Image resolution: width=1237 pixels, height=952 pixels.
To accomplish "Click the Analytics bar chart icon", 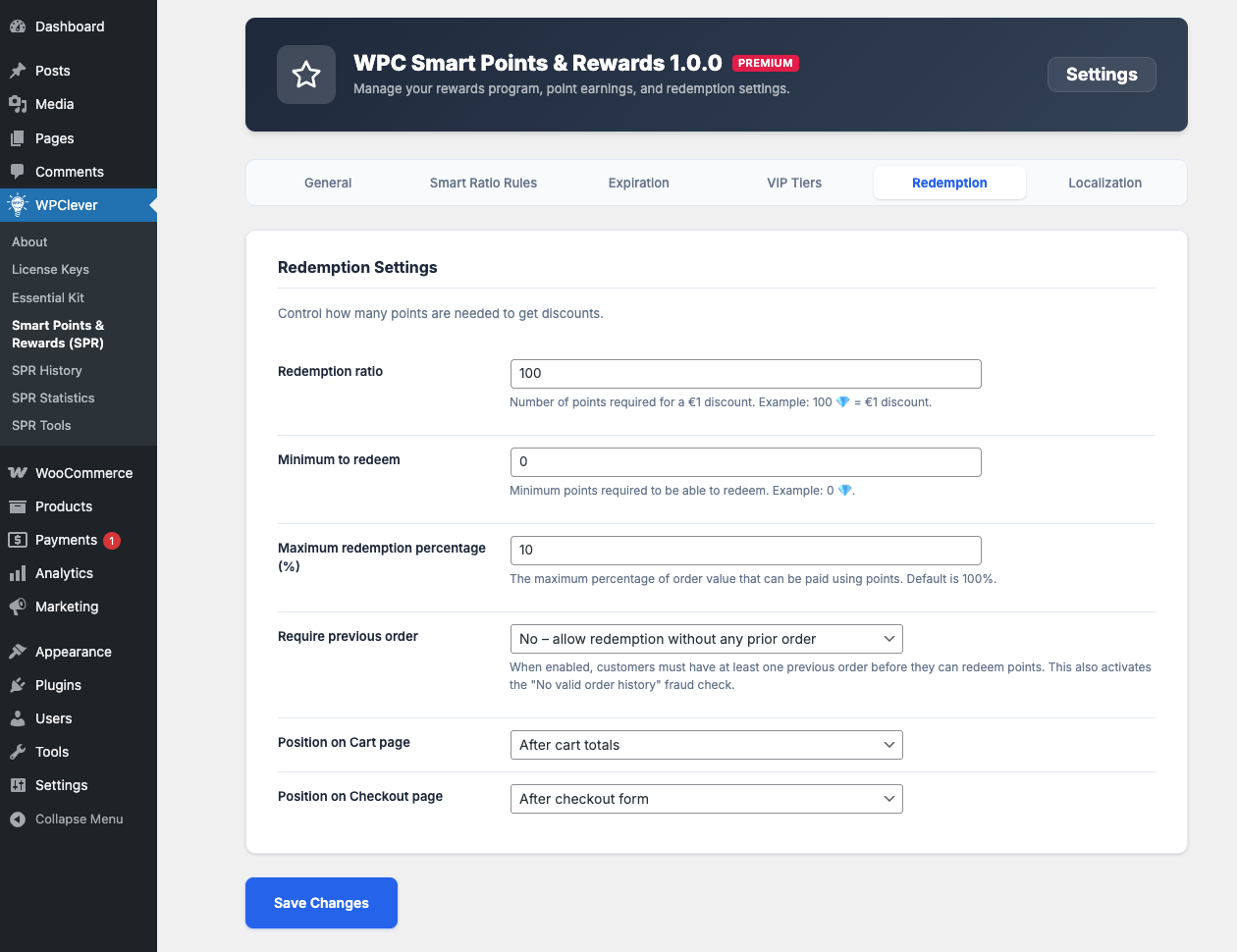I will [17, 573].
